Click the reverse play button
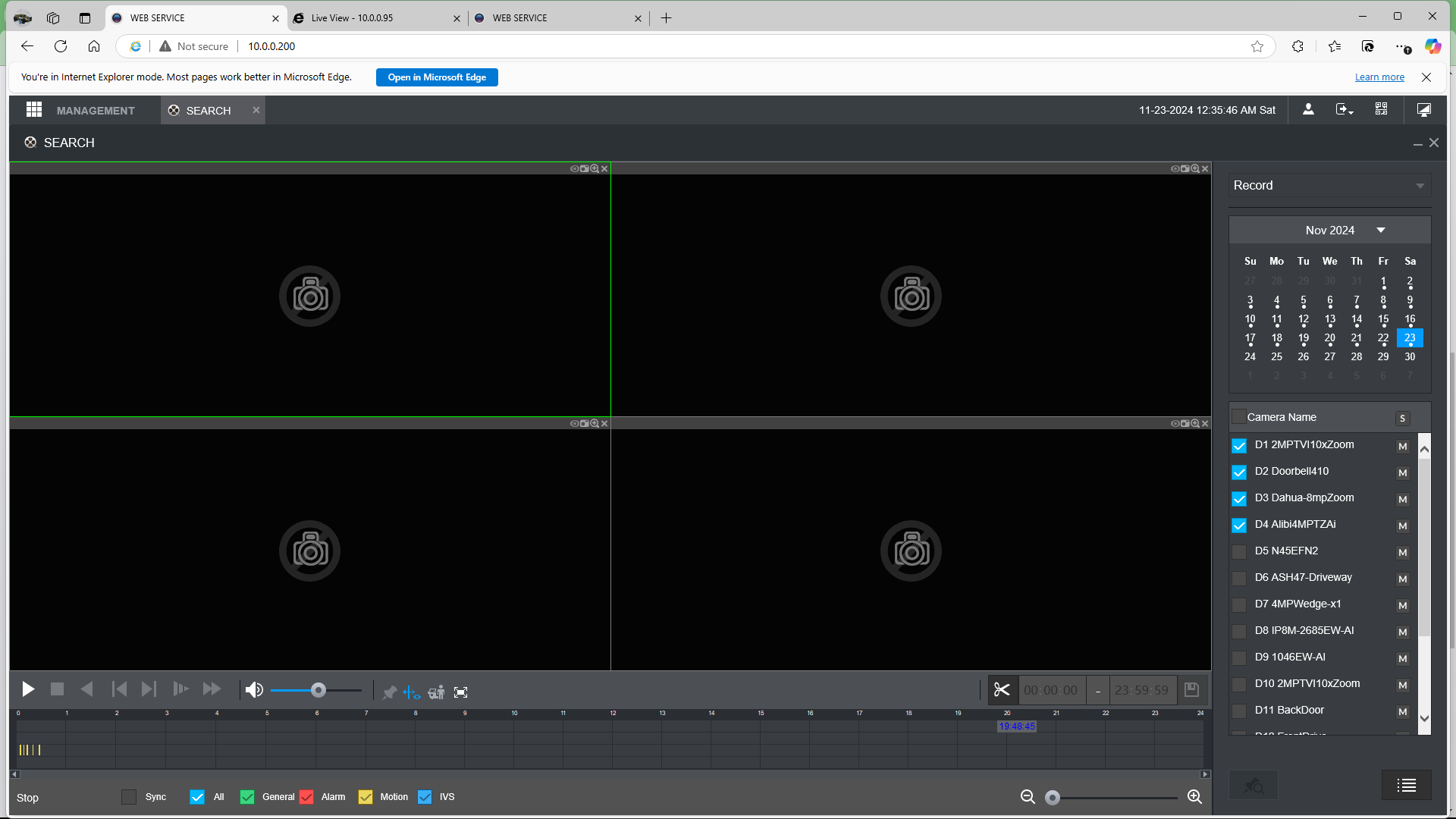 [x=86, y=689]
